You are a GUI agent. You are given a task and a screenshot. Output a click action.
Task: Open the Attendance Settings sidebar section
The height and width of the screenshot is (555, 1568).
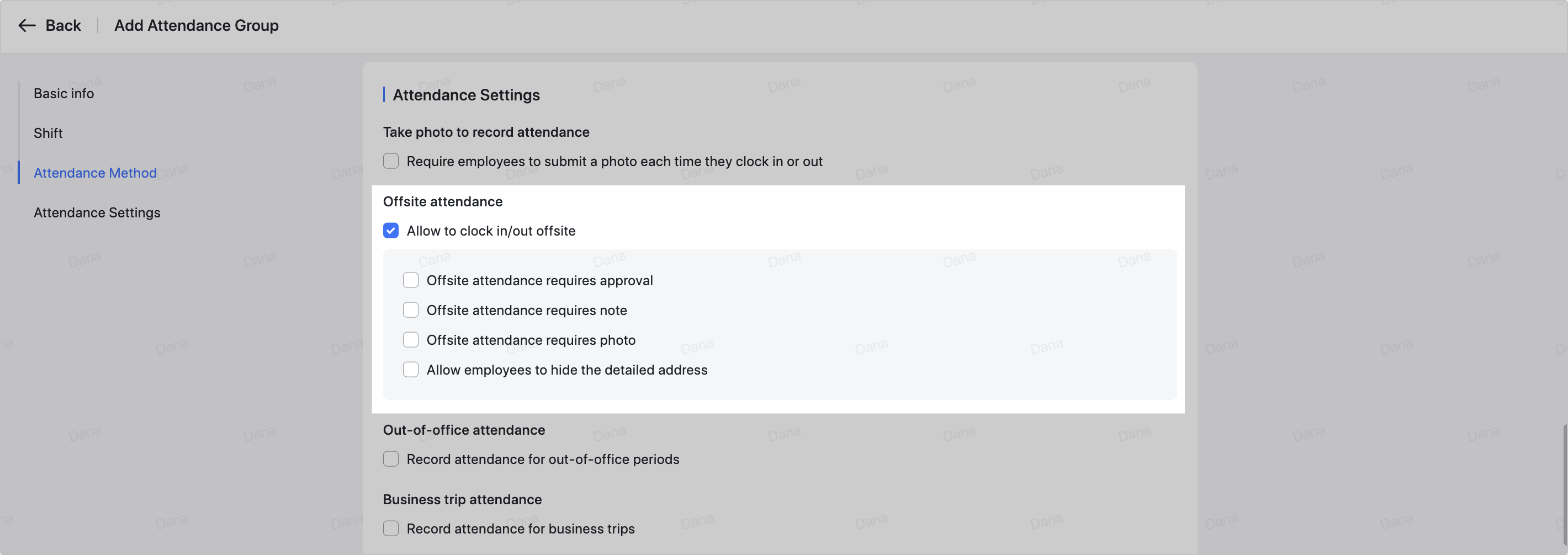coord(97,212)
